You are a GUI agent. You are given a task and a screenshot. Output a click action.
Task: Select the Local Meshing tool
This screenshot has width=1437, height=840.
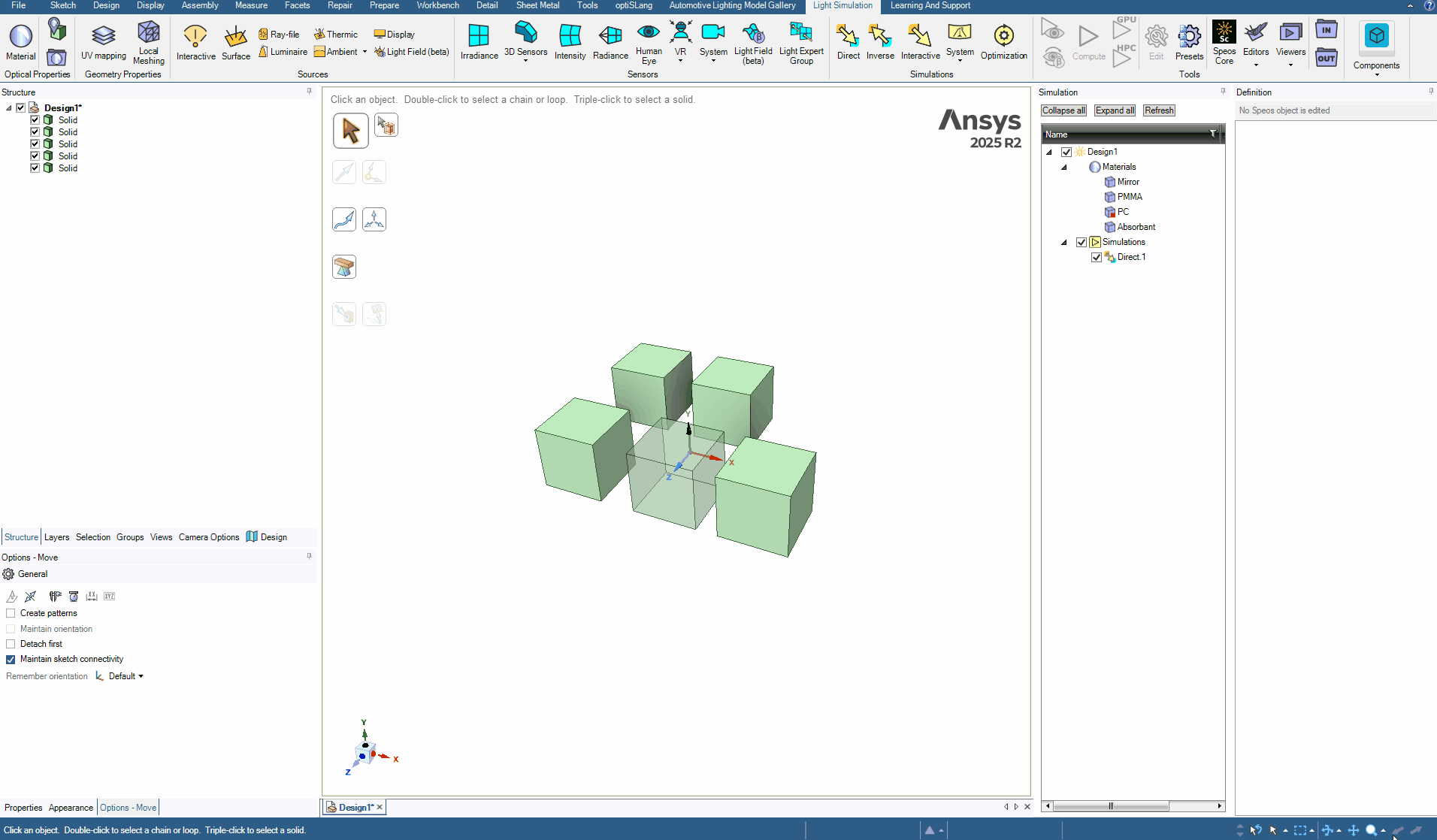click(149, 42)
